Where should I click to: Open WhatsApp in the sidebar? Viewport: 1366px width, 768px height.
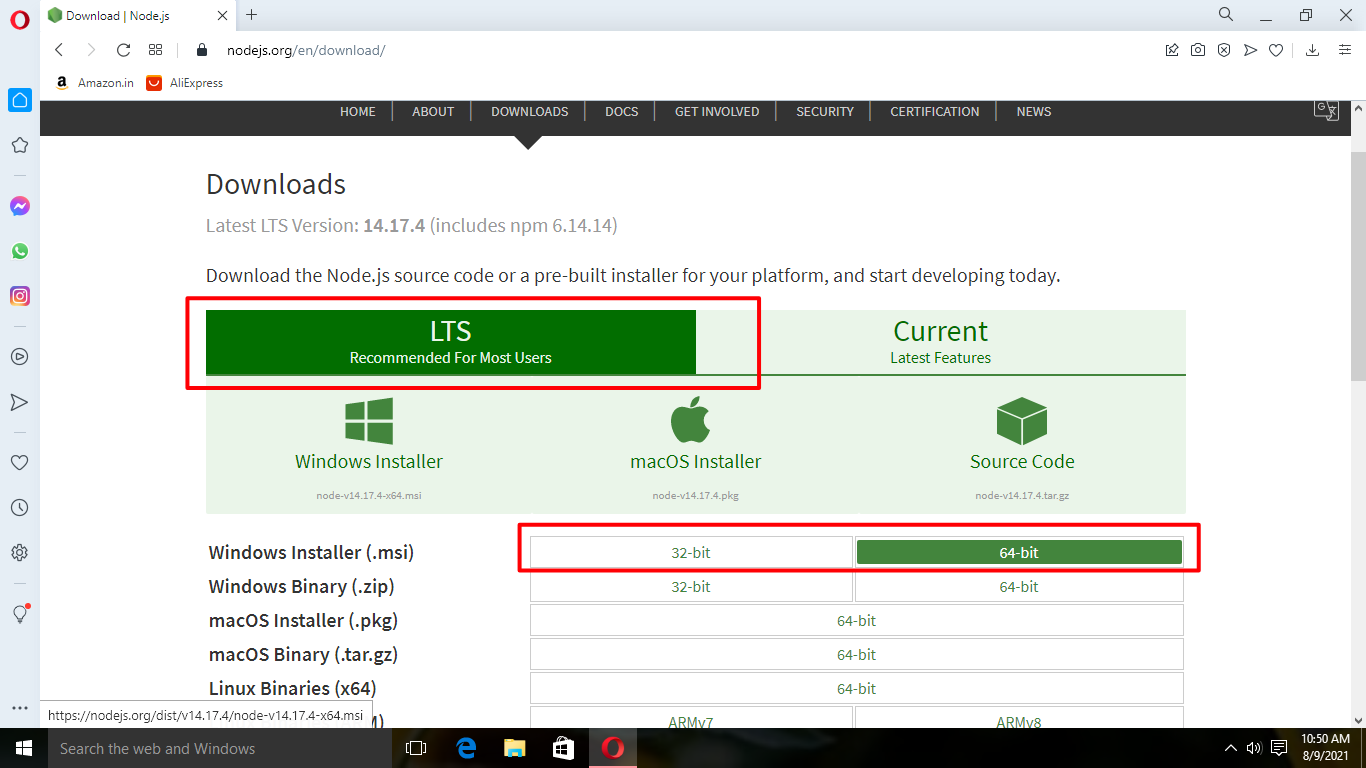20,251
